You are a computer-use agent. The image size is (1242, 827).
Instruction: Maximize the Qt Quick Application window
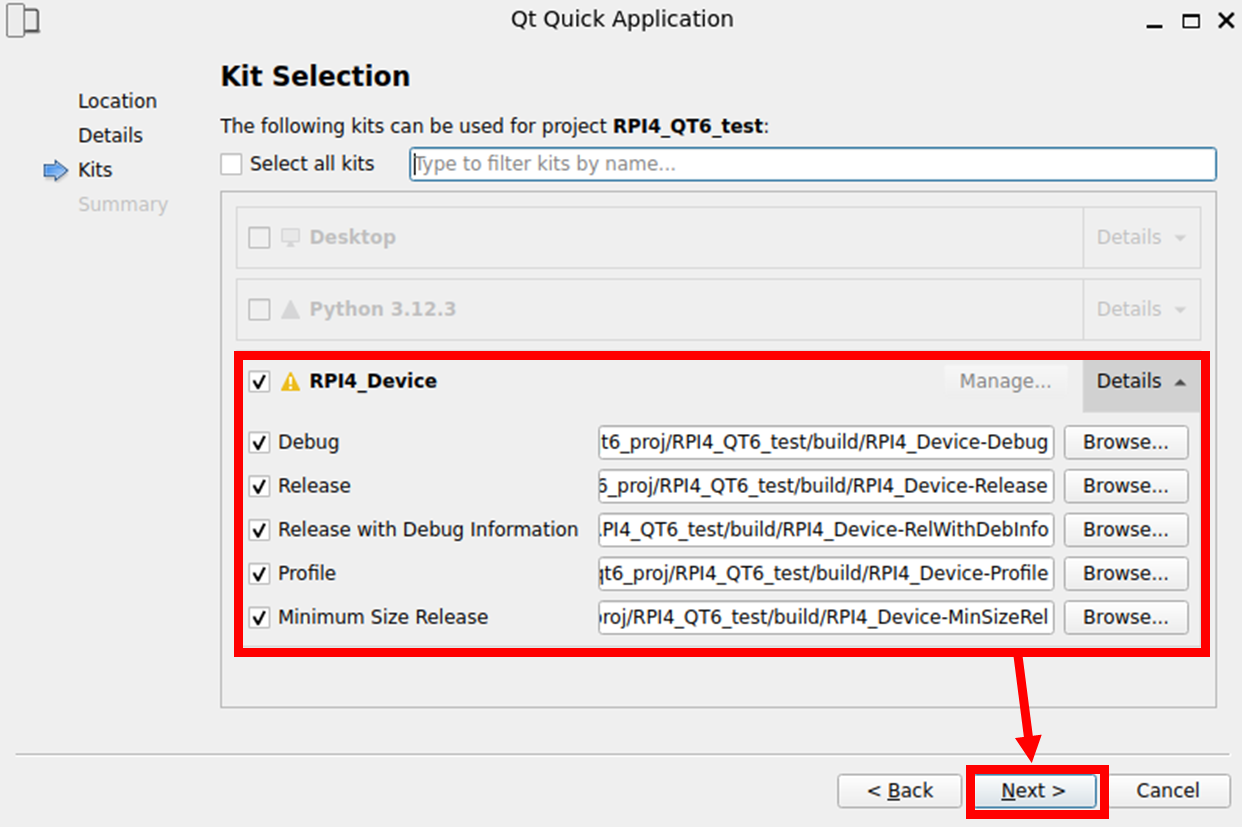click(x=1190, y=21)
